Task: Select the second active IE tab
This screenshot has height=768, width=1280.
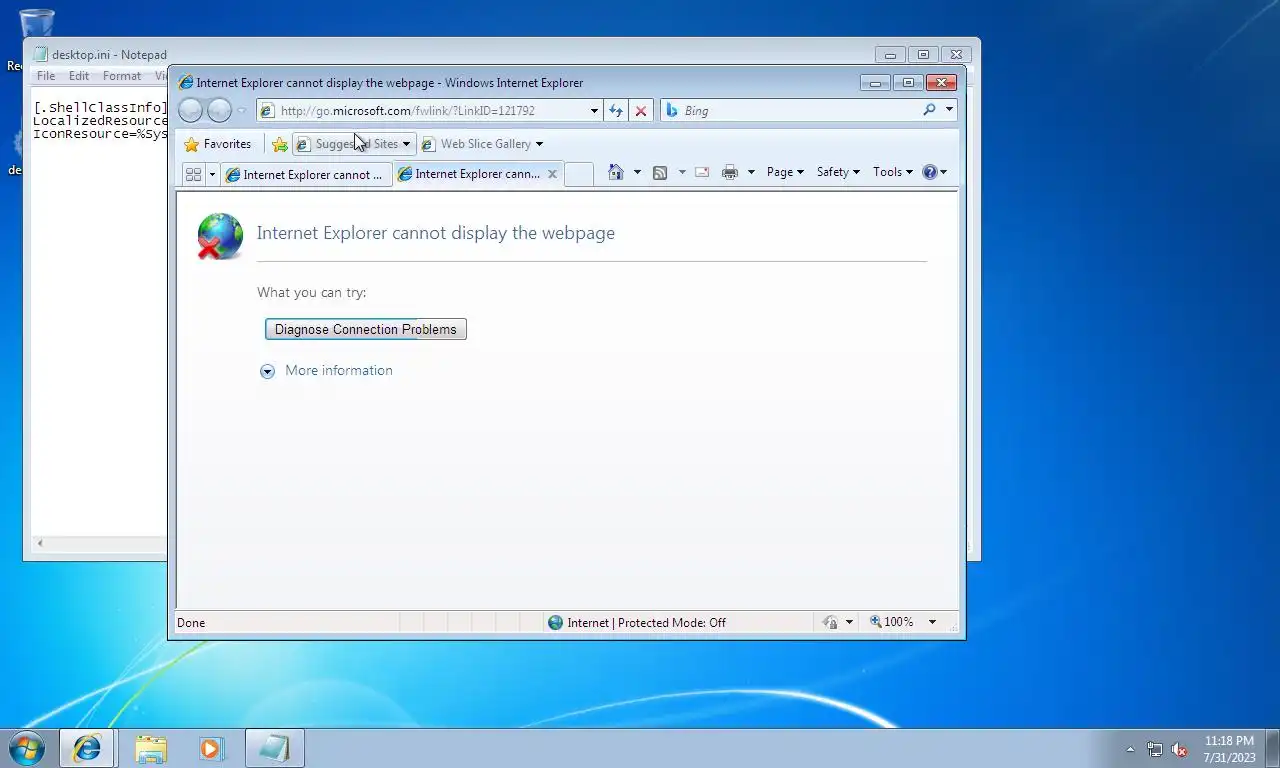Action: tap(470, 174)
